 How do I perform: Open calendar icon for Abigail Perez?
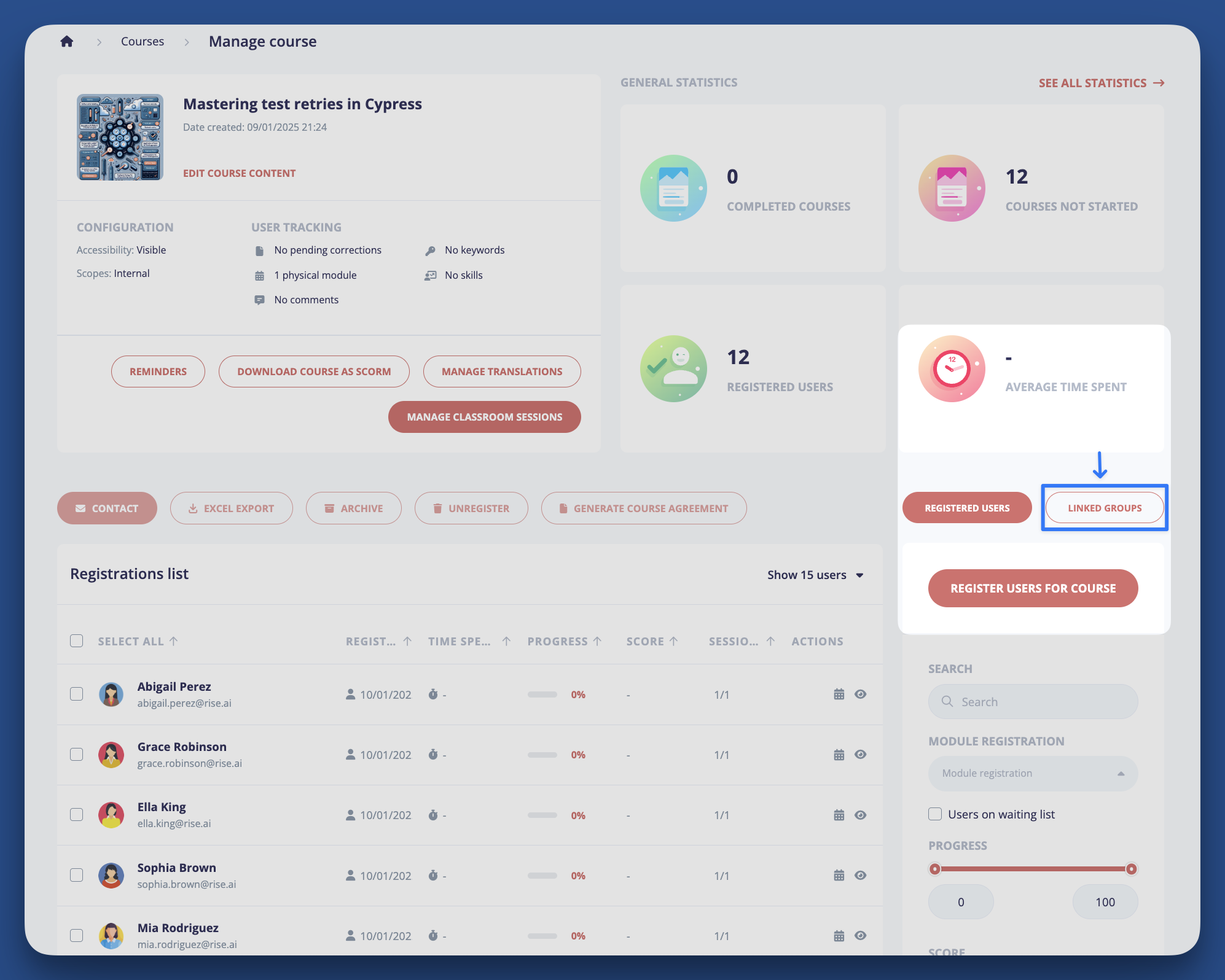839,694
